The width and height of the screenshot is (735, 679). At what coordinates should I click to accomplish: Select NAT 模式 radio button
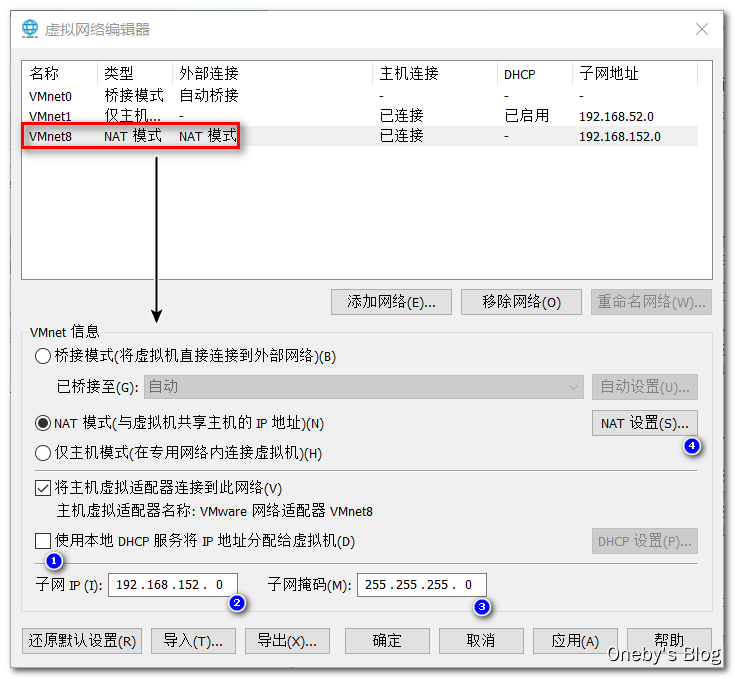tap(43, 423)
